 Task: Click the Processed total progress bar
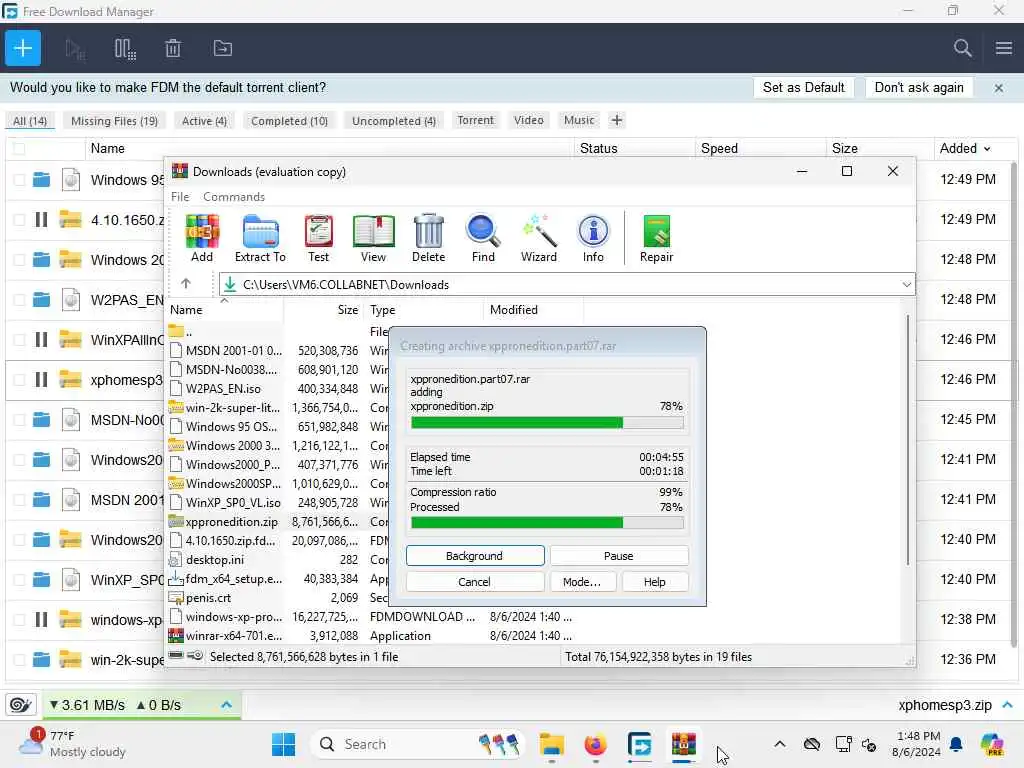click(547, 522)
